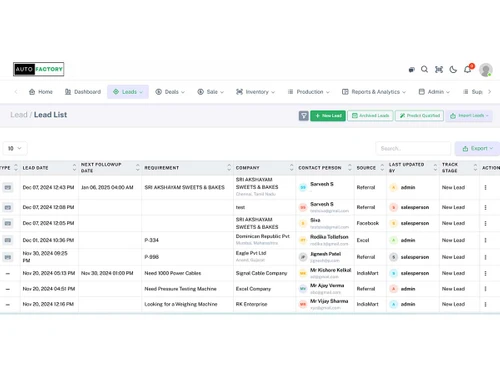
Task: Expand the Admin menu dropdown
Action: click(434, 92)
